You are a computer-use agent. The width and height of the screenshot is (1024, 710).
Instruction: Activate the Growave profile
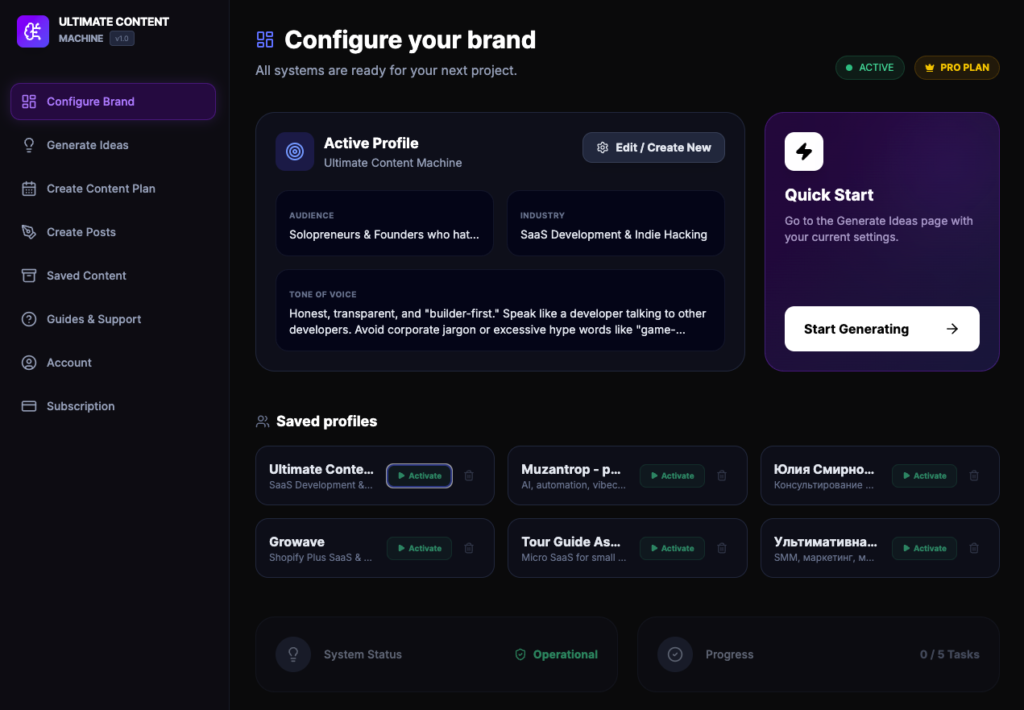tap(419, 548)
